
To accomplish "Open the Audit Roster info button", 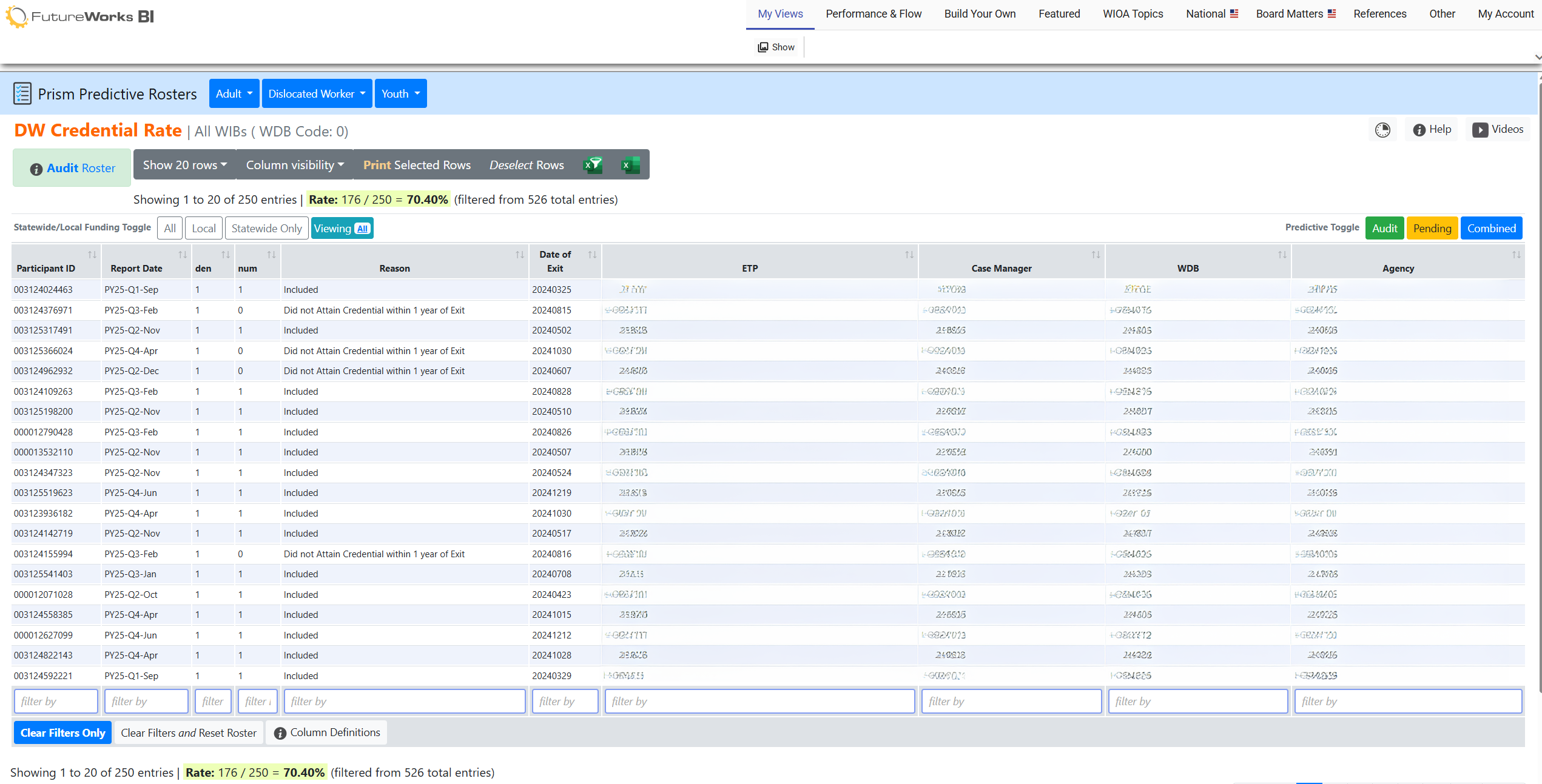I will (x=72, y=168).
